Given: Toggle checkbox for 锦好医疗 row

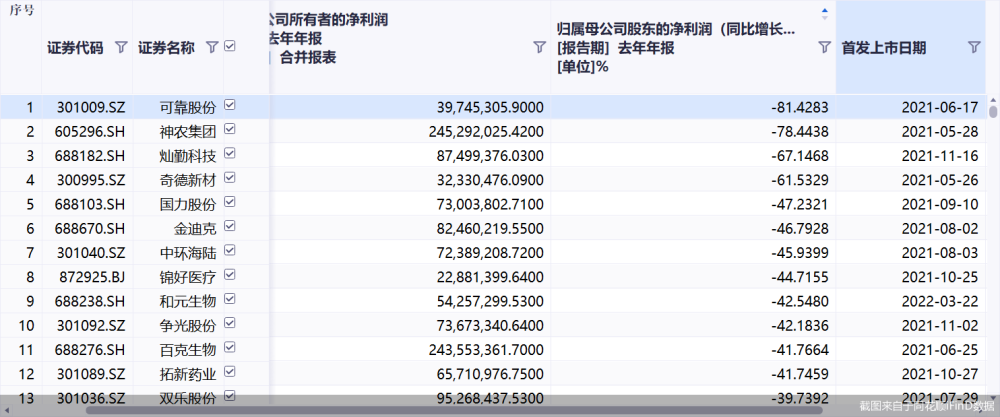Looking at the screenshot, I should [230, 274].
